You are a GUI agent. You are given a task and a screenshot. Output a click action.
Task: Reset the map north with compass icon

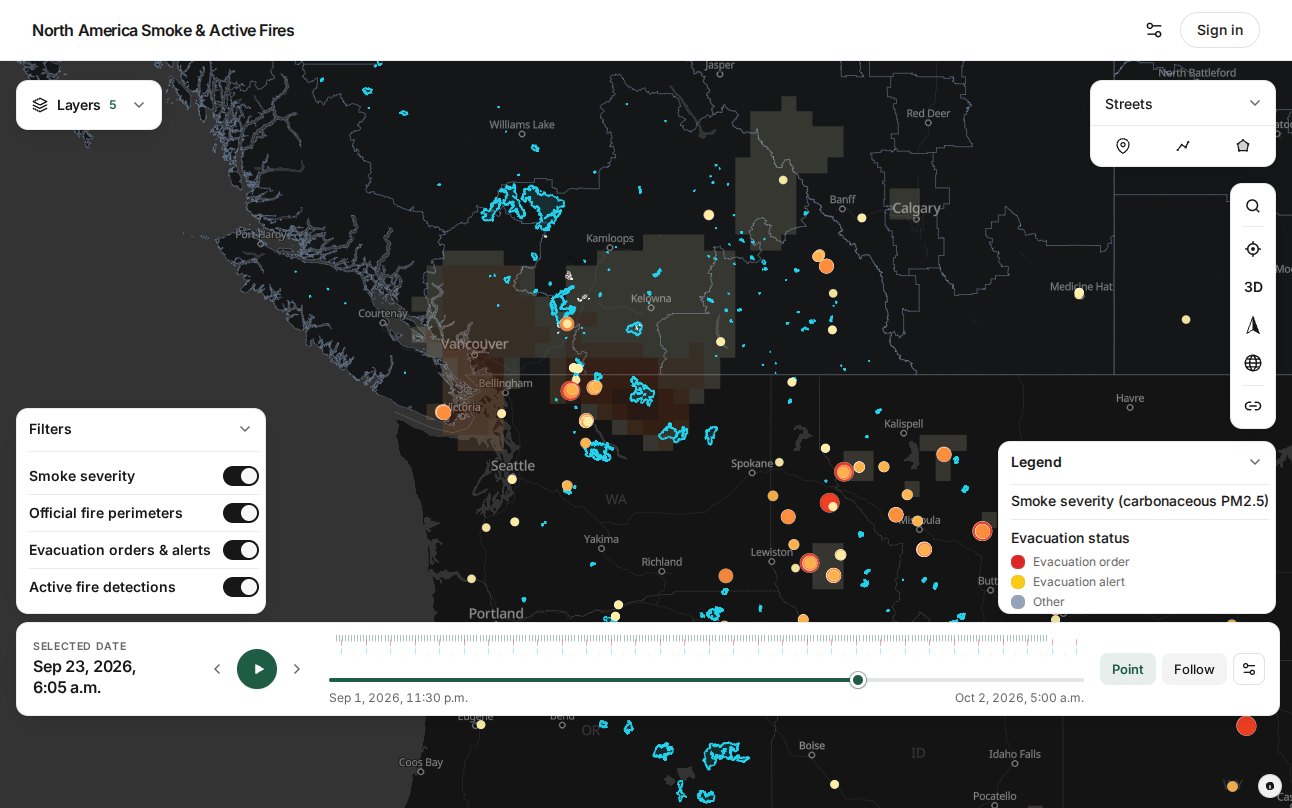(x=1253, y=325)
